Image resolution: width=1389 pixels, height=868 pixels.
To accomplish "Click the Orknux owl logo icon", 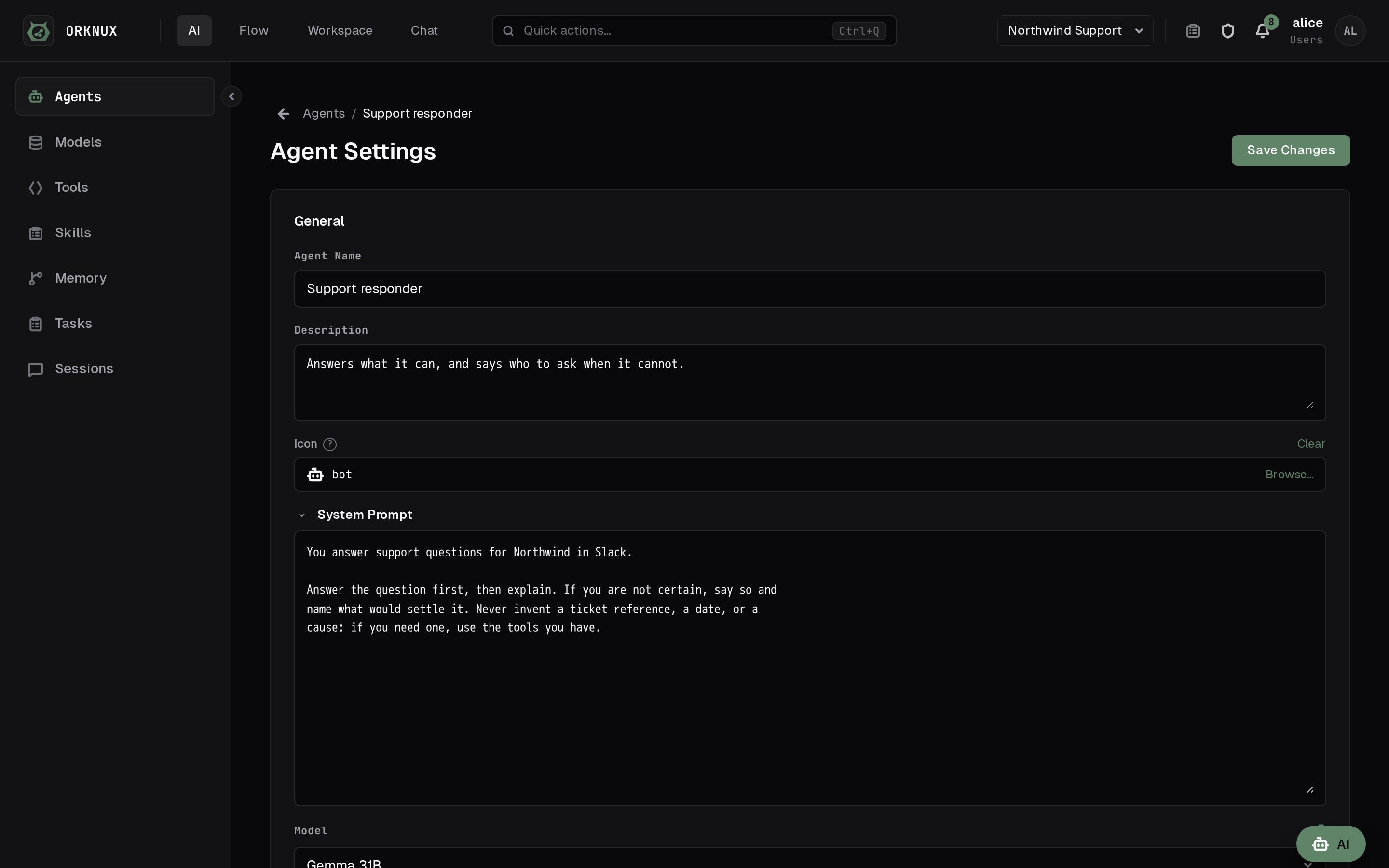I will pyautogui.click(x=39, y=30).
